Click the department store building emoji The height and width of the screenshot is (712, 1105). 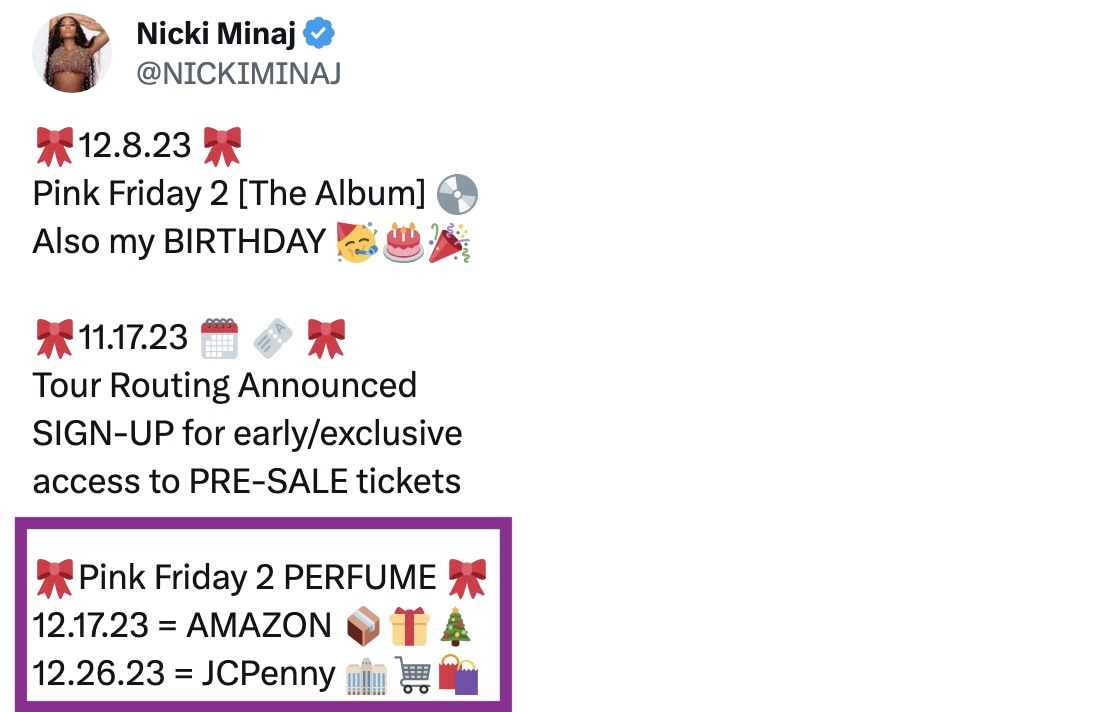365,675
